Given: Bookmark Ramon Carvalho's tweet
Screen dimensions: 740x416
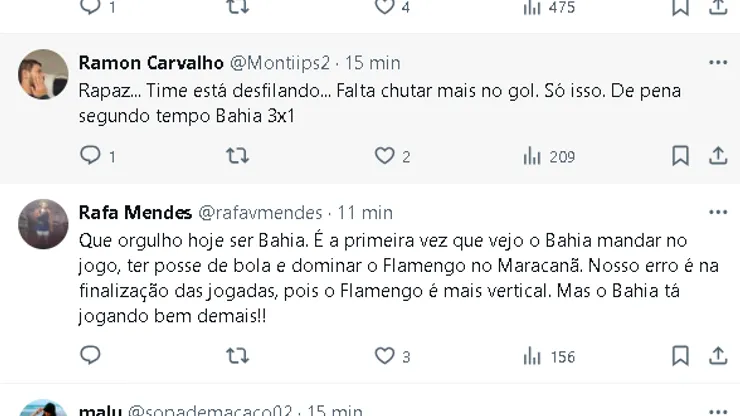Looking at the screenshot, I should [680, 156].
